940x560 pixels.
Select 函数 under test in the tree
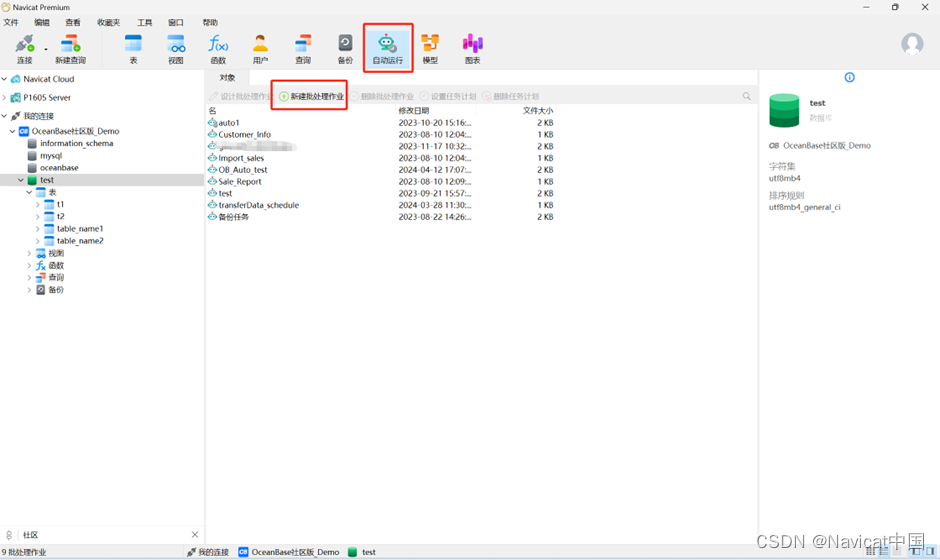click(x=56, y=265)
